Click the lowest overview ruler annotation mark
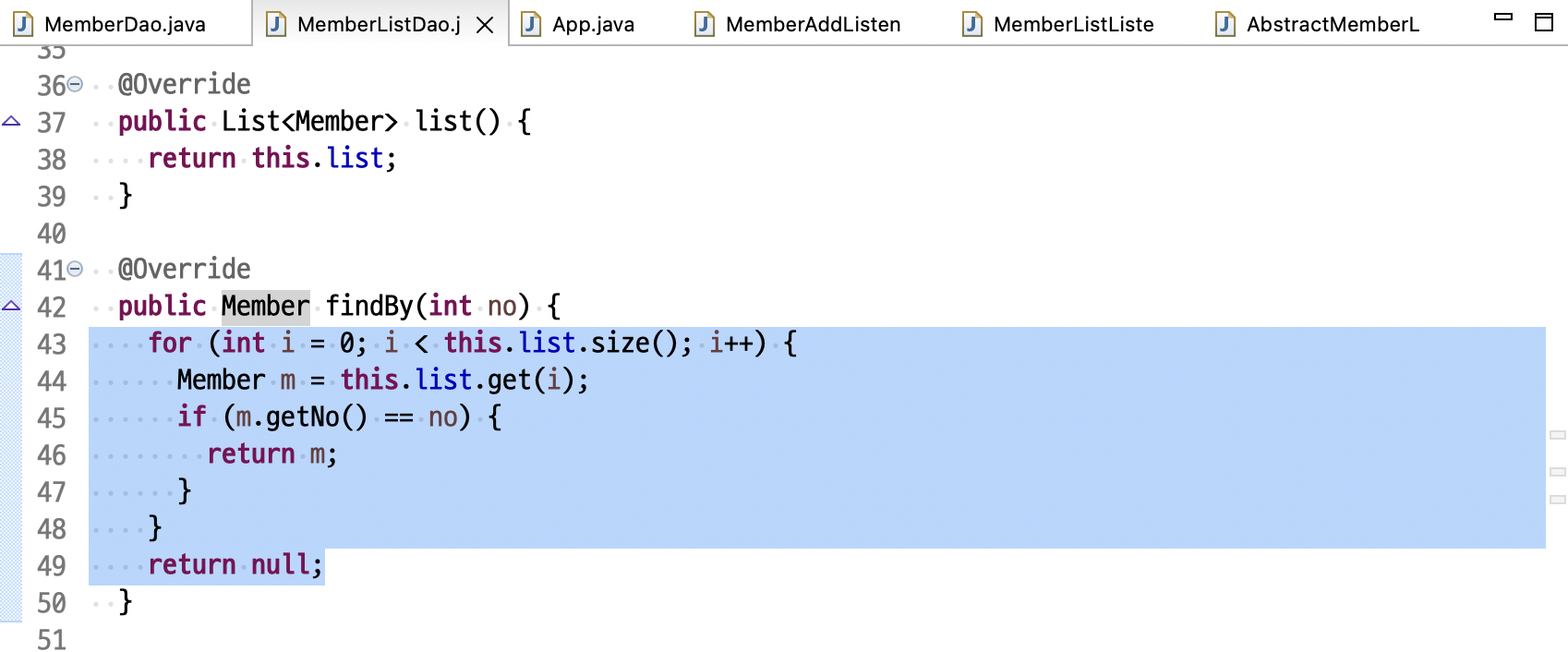Image resolution: width=1568 pixels, height=652 pixels. pos(1558,500)
